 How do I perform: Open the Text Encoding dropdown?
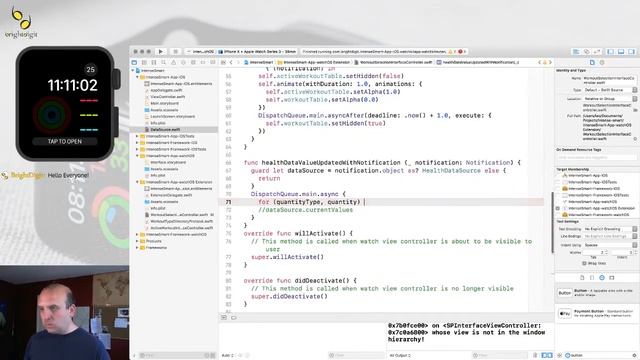pyautogui.click(x=610, y=229)
